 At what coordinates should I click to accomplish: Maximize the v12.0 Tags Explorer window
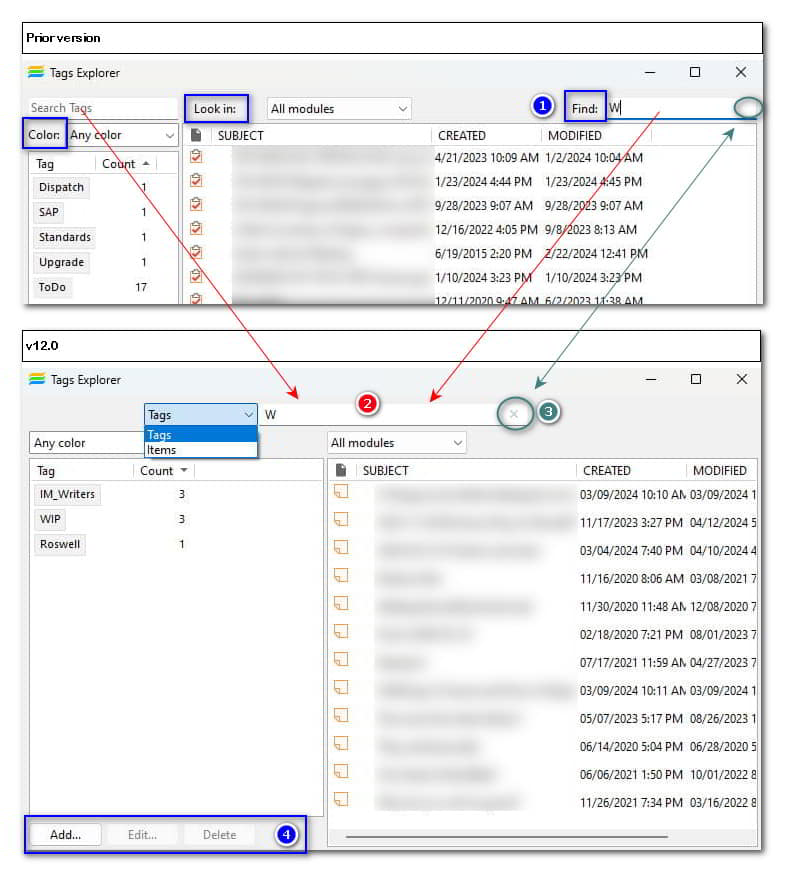(x=696, y=379)
